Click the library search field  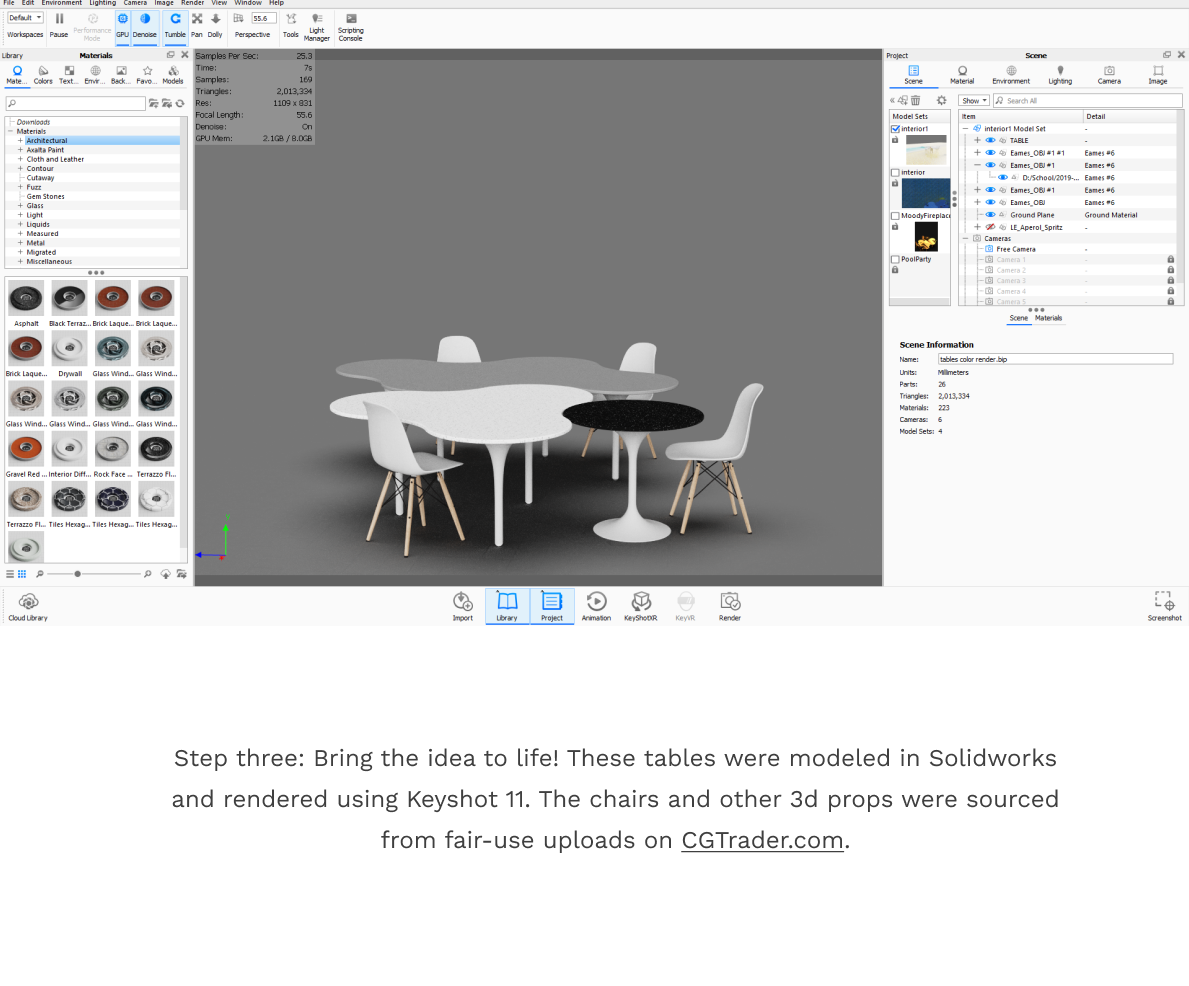click(75, 103)
